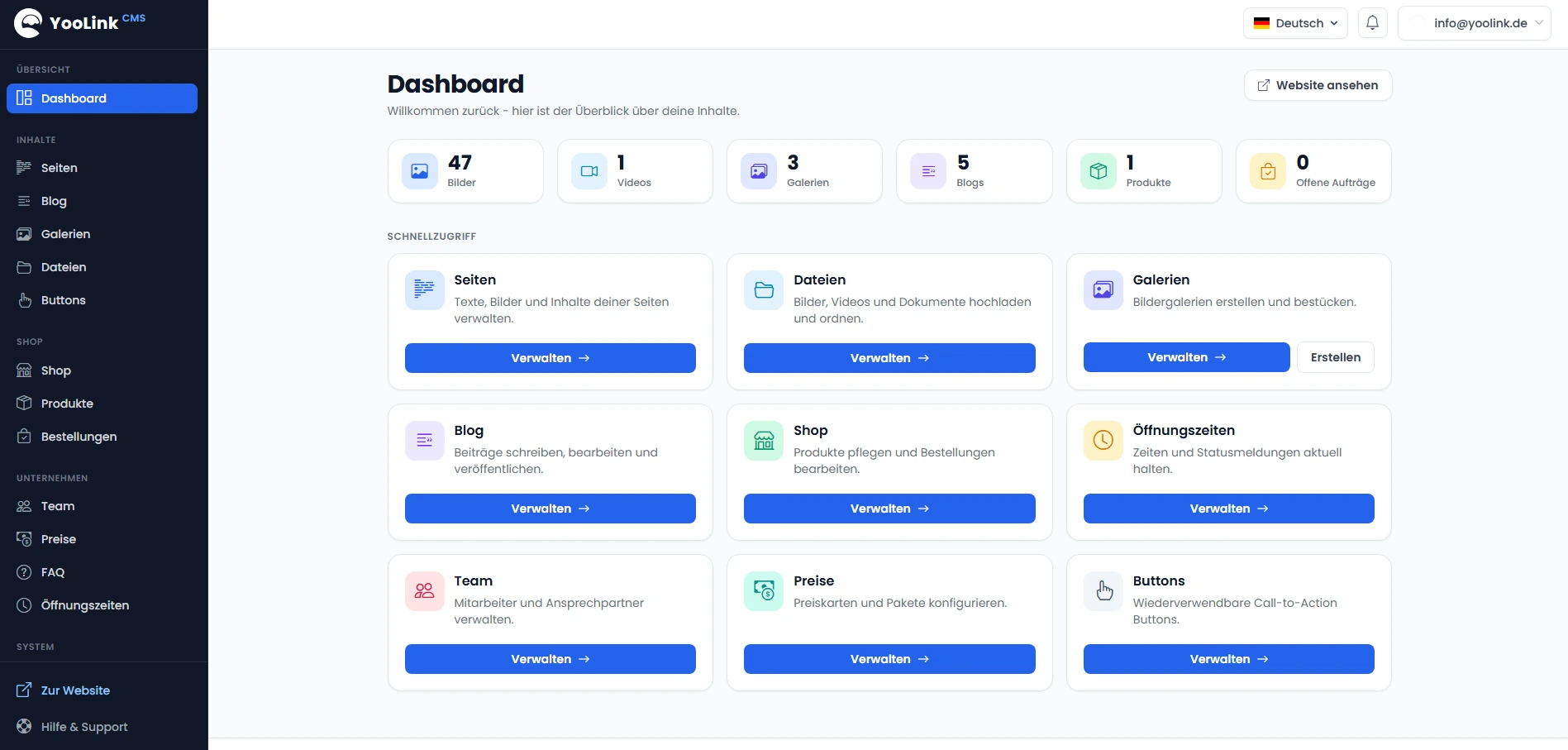
Task: Click the 0 Offene Aufträge stat card
Action: tap(1313, 171)
